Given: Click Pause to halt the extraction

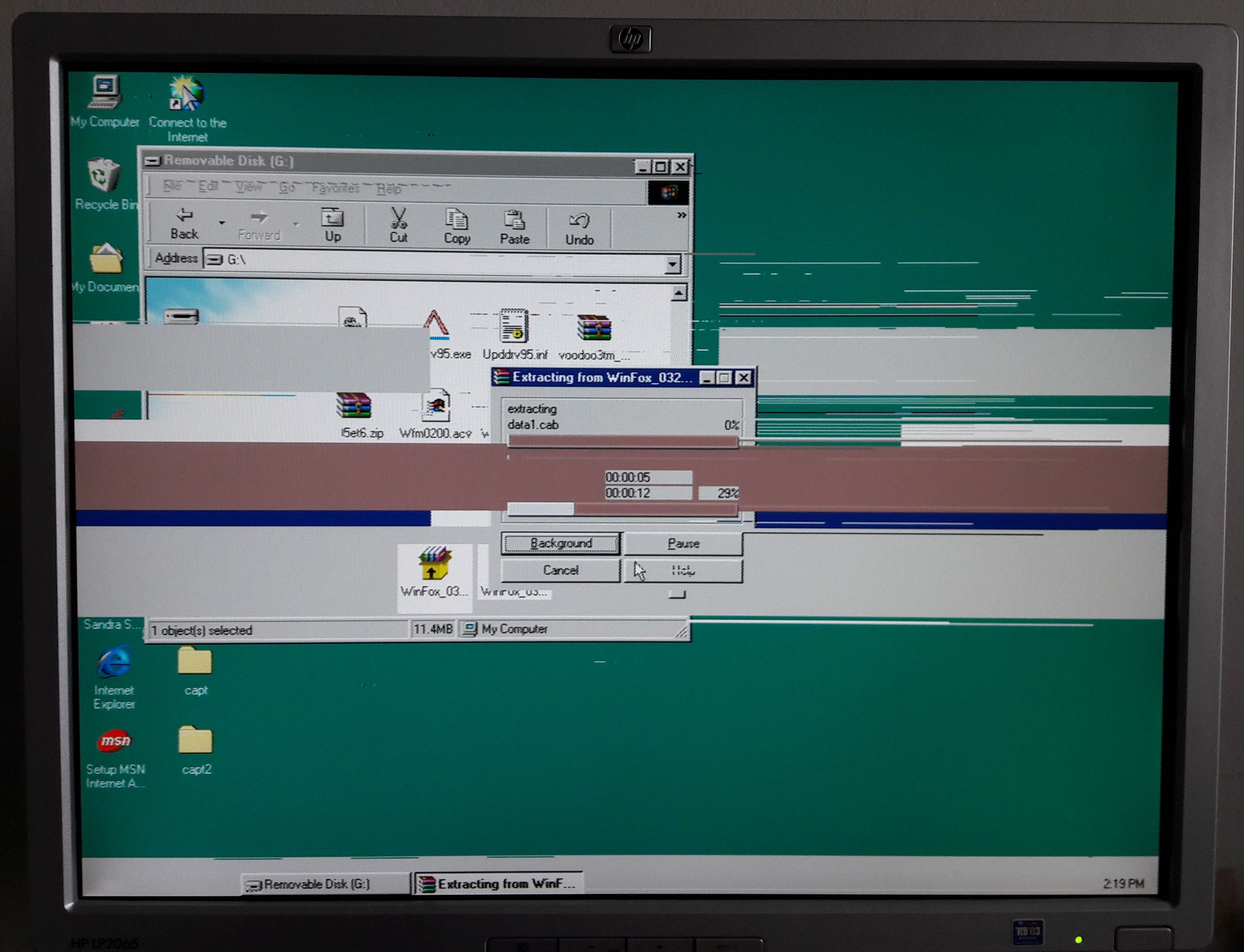Looking at the screenshot, I should [x=683, y=543].
